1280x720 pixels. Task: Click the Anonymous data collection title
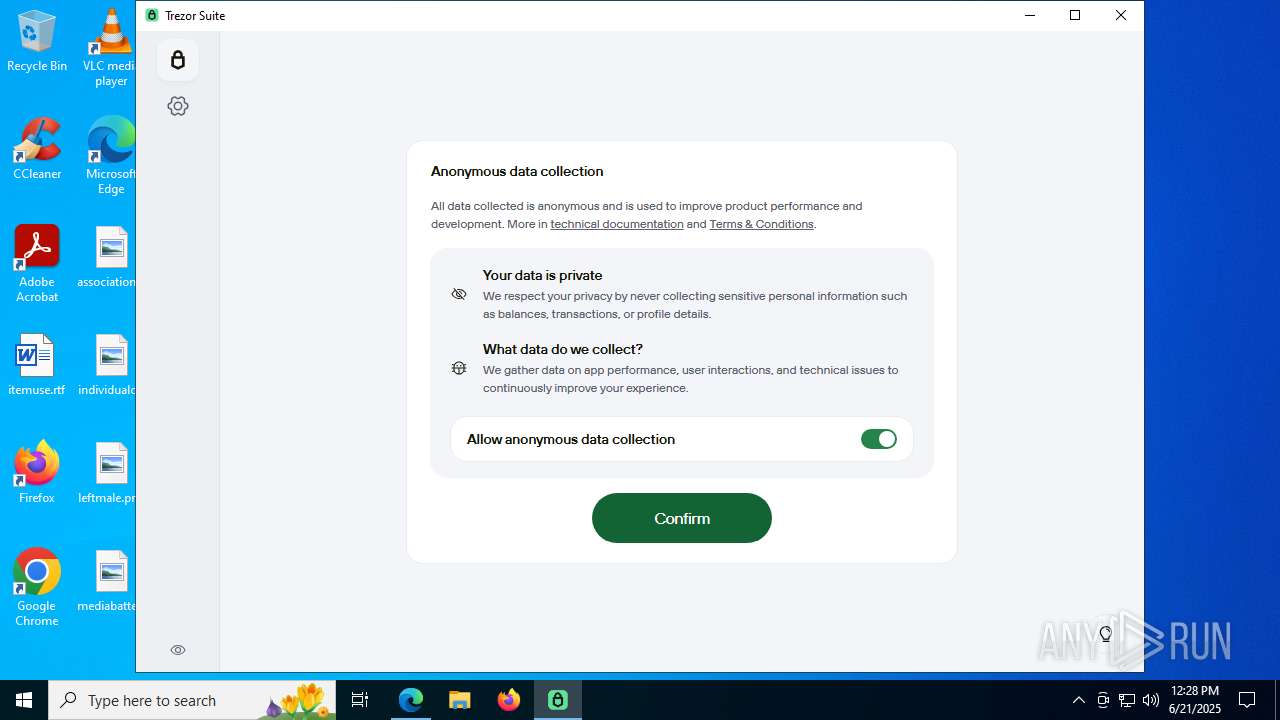click(517, 171)
